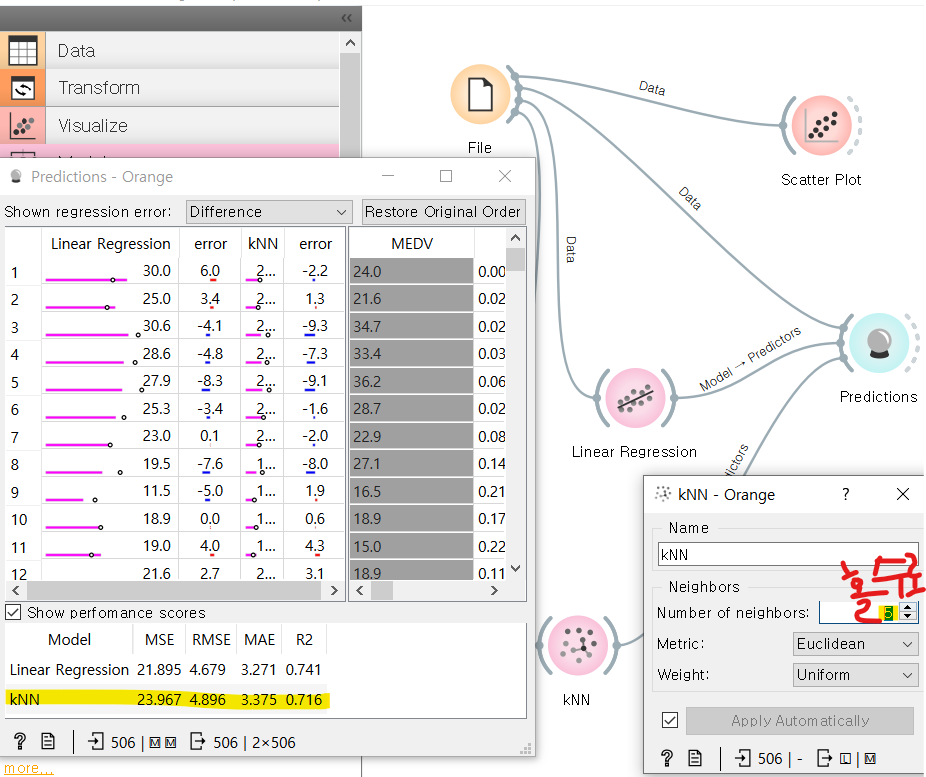This screenshot has height=777, width=926.
Task: Select the Linear Regression widget node
Action: [635, 398]
